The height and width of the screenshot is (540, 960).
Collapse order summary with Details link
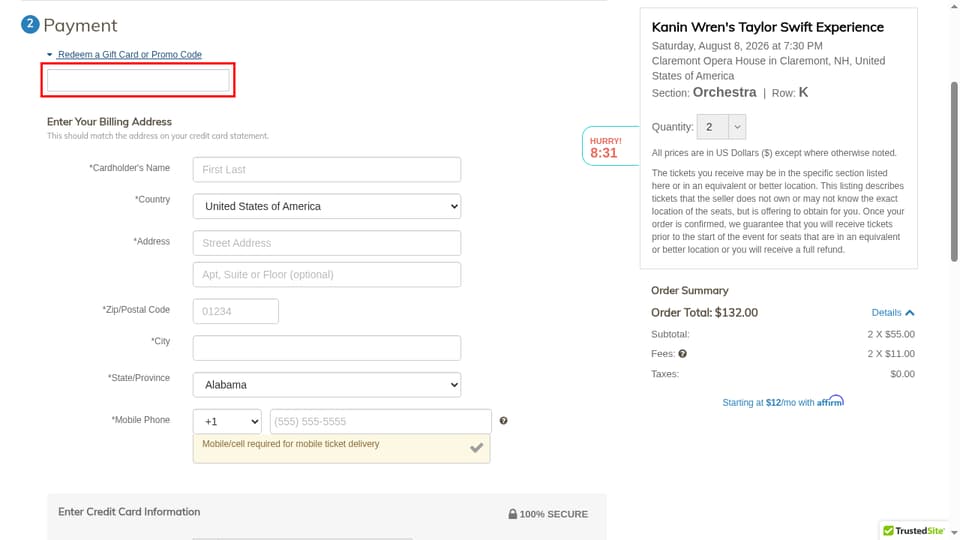(893, 312)
